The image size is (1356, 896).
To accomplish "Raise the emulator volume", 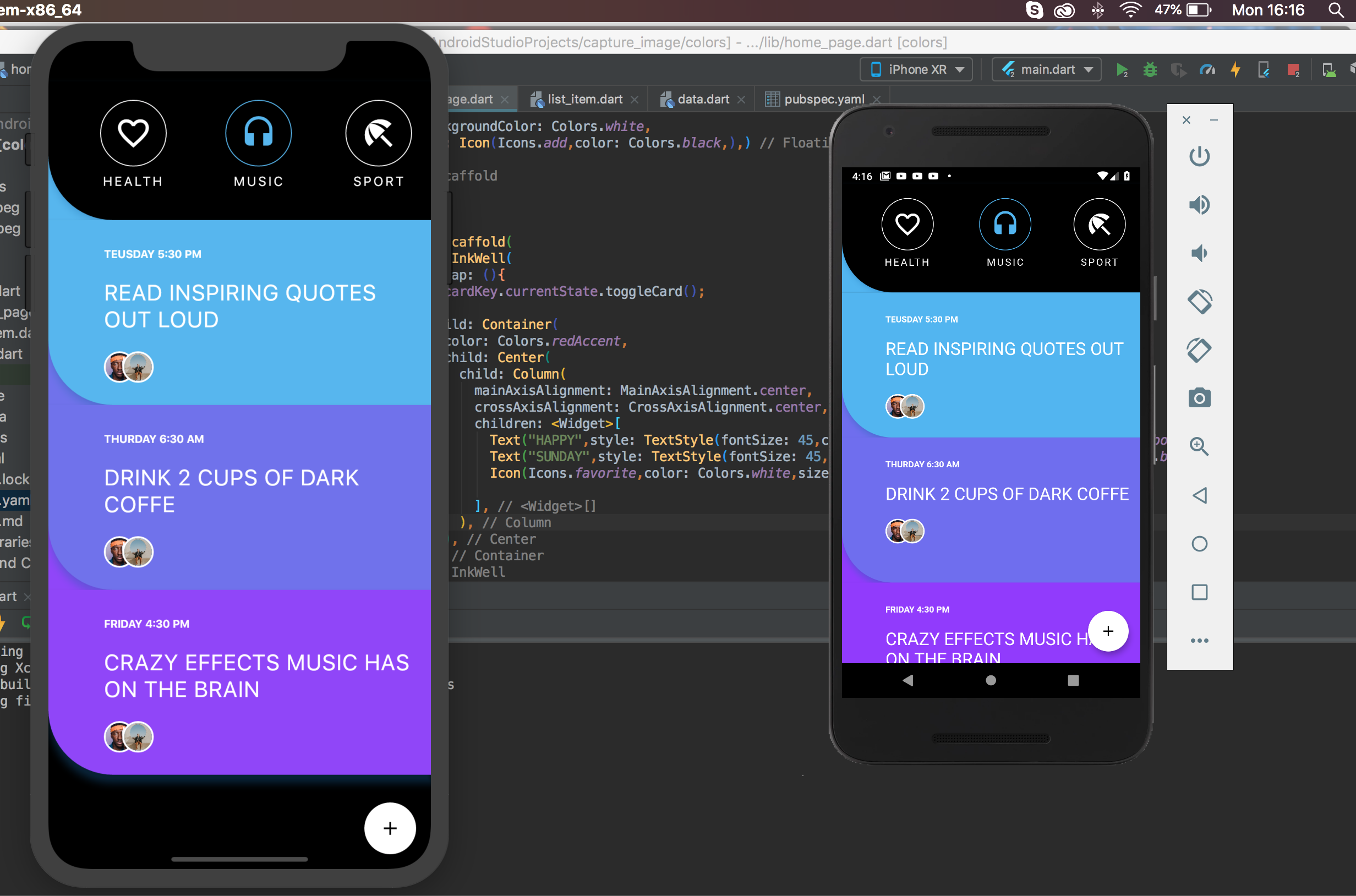I will (1199, 205).
